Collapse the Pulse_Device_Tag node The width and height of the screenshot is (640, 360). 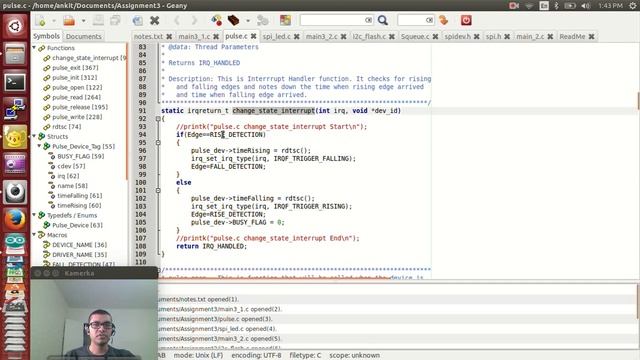tap(40, 146)
